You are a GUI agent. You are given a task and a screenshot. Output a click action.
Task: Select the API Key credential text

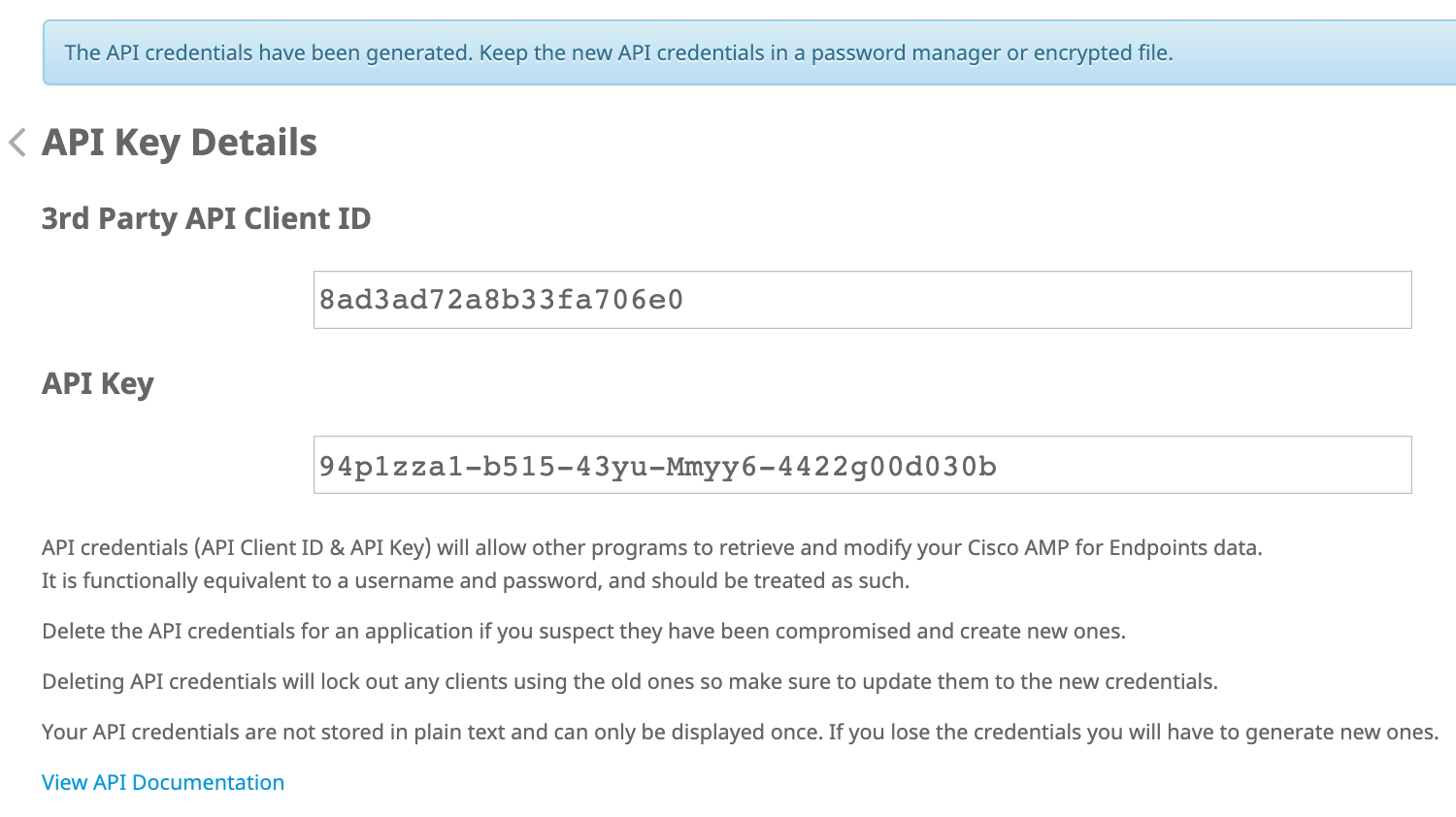click(x=657, y=466)
